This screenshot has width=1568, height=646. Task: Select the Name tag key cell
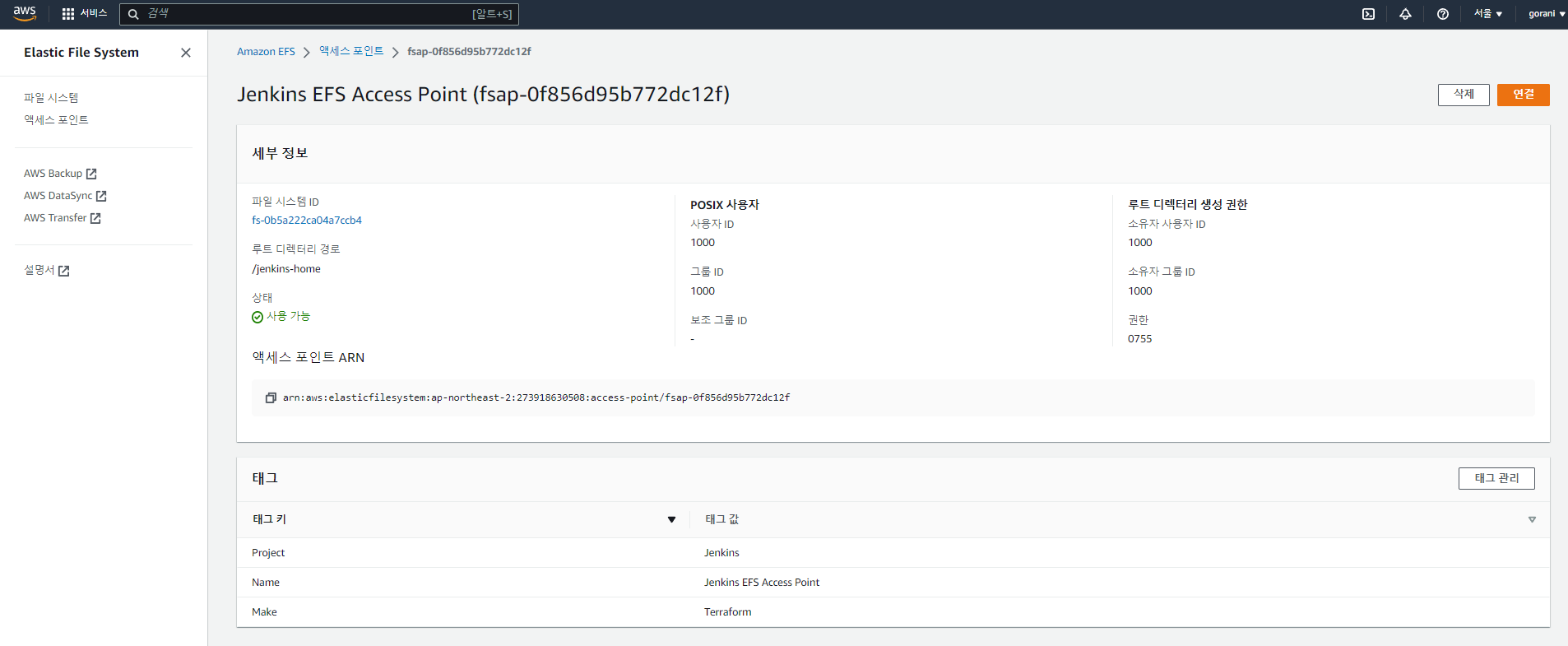click(266, 583)
